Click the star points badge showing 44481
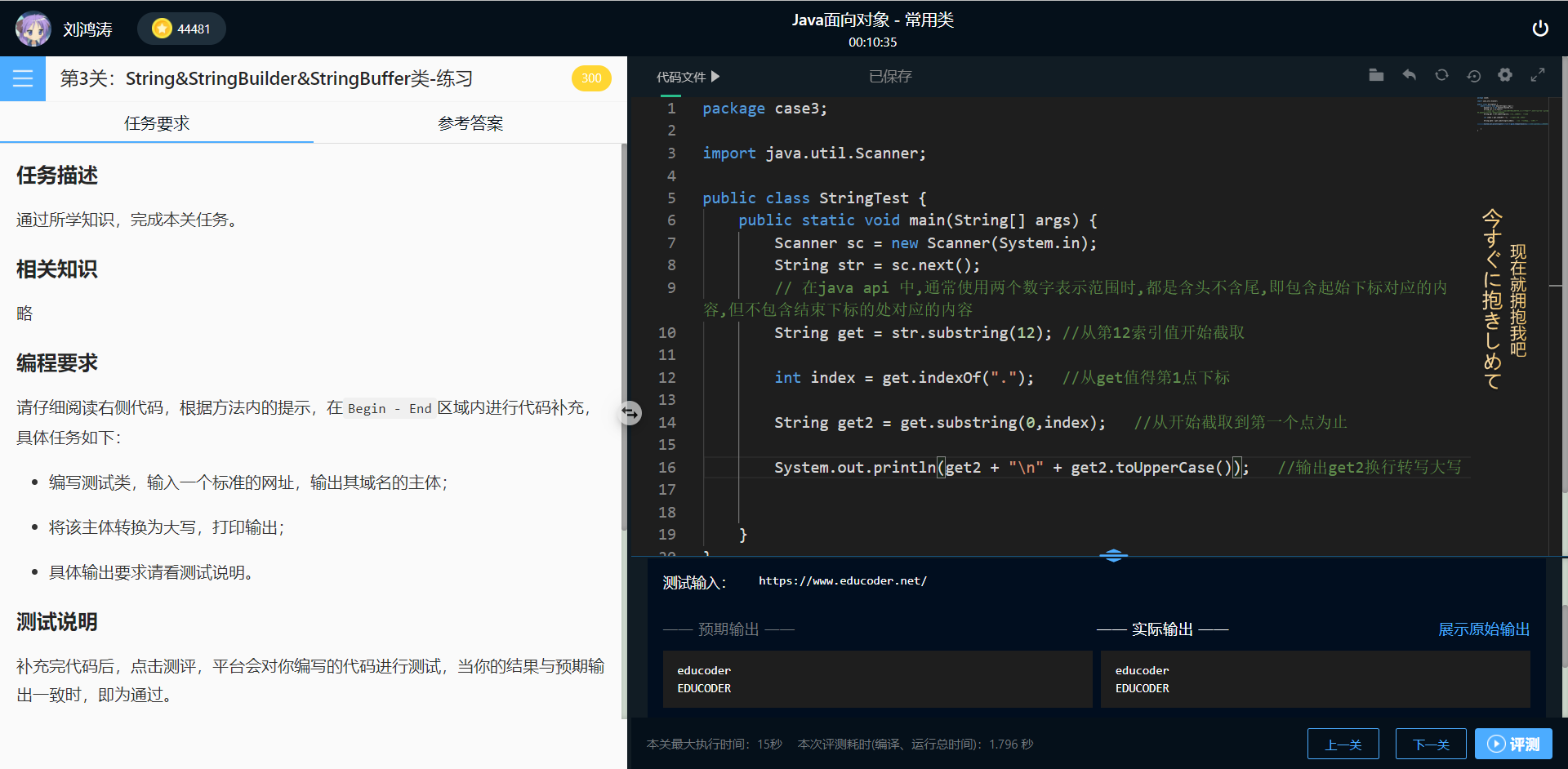1568x769 pixels. [181, 28]
